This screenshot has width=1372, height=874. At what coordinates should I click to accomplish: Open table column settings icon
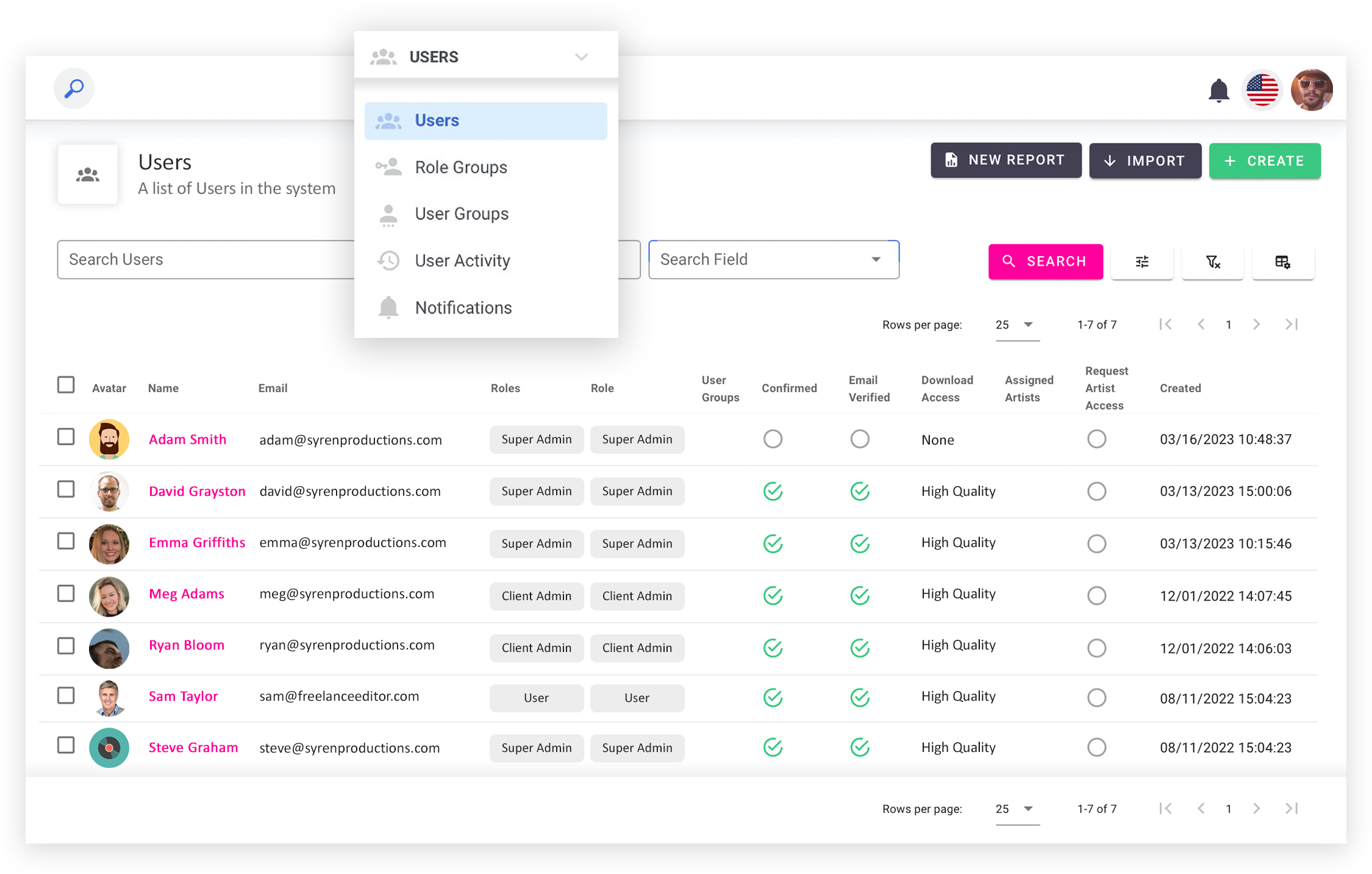click(x=1282, y=262)
